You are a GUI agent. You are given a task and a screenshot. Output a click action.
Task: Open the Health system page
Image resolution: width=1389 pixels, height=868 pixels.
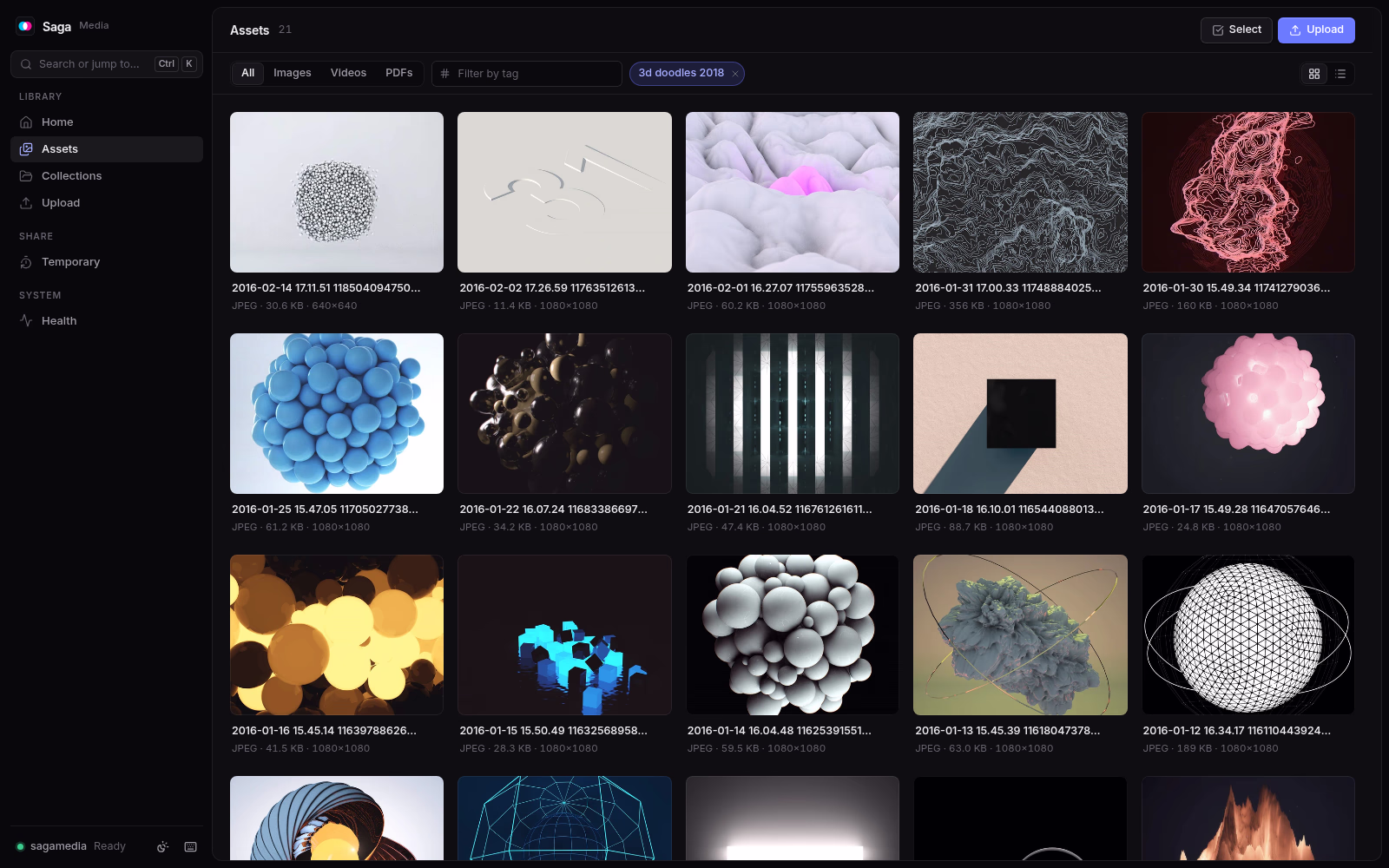pos(107,321)
